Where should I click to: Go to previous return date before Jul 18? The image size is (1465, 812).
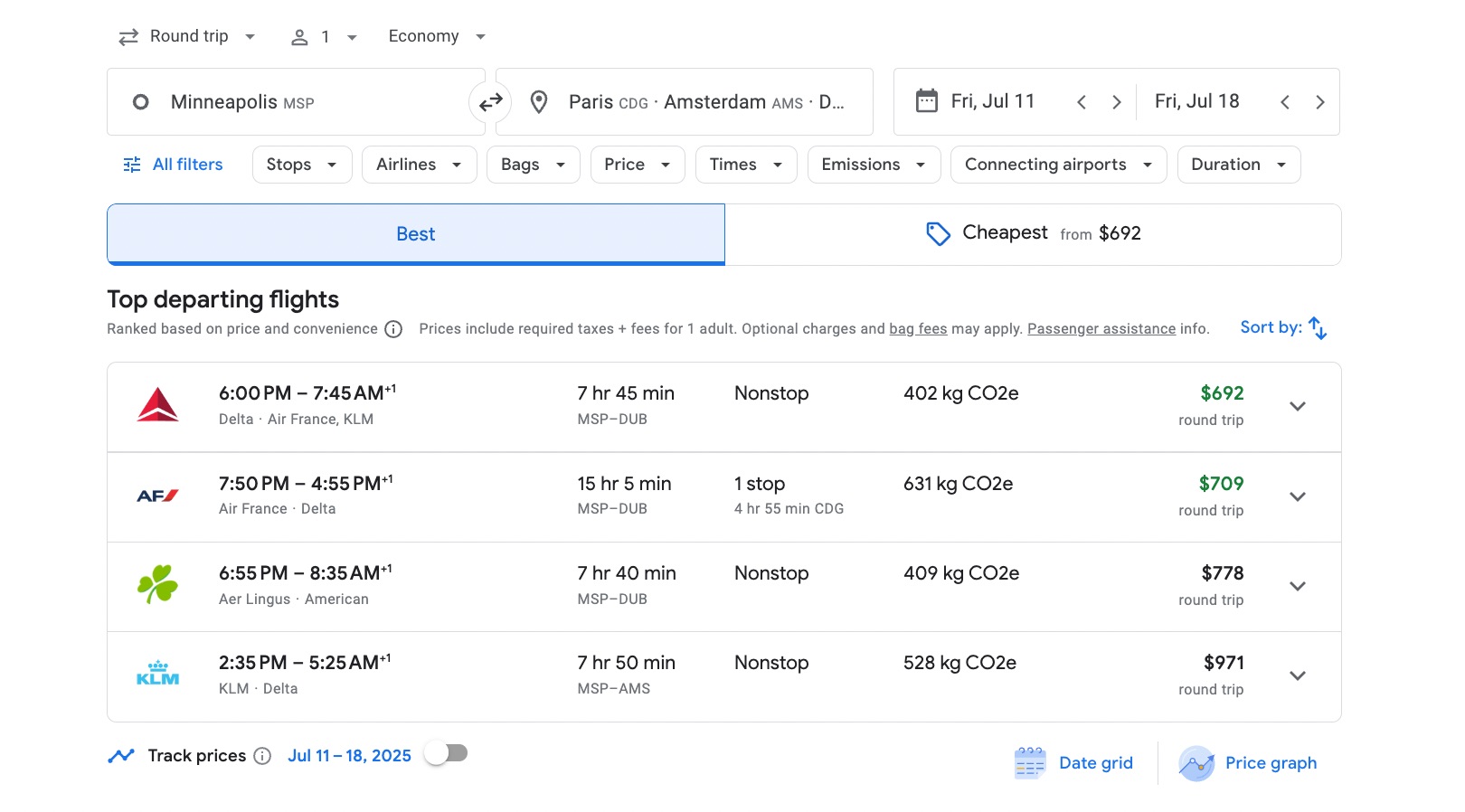[1285, 102]
